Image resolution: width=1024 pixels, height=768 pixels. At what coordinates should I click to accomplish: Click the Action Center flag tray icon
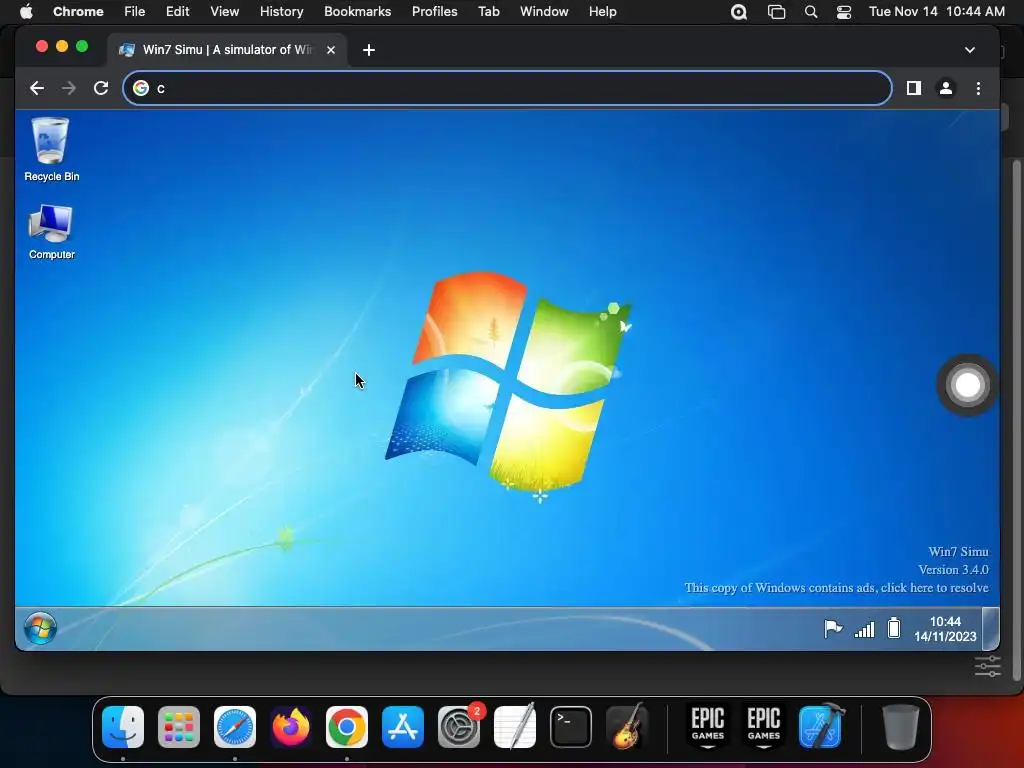click(x=833, y=628)
